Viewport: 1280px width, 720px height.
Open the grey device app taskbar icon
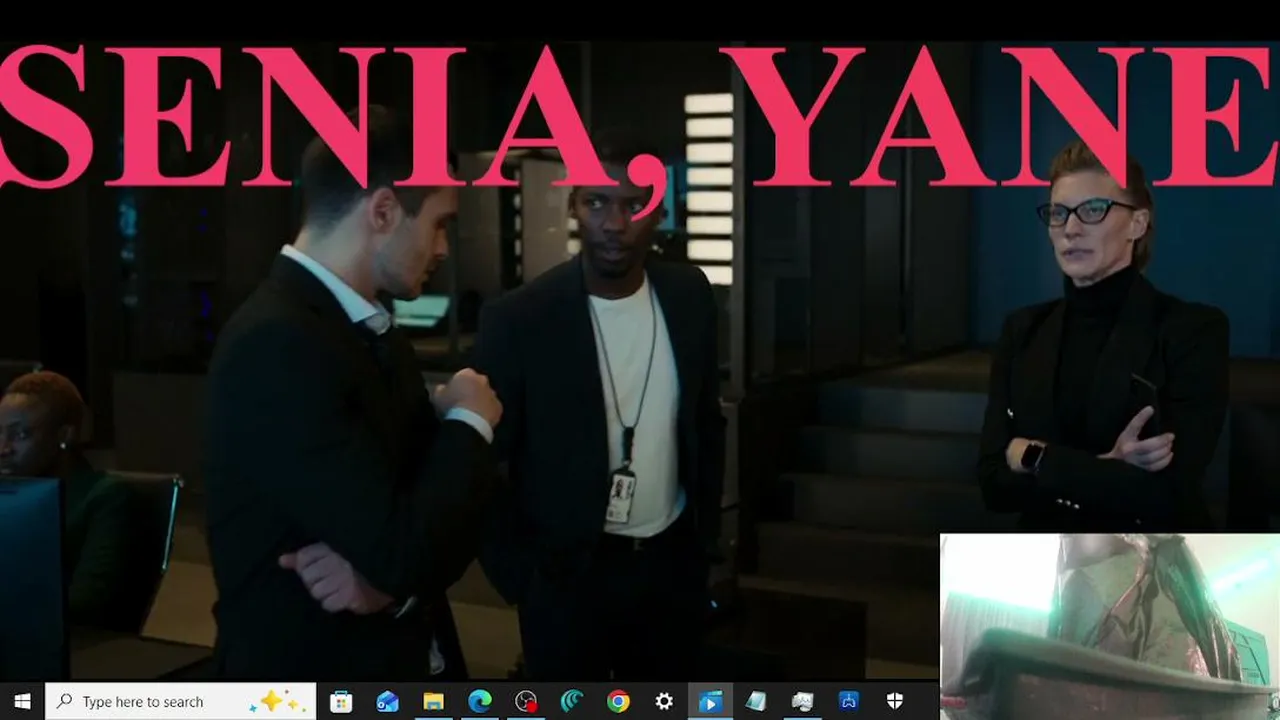(802, 701)
